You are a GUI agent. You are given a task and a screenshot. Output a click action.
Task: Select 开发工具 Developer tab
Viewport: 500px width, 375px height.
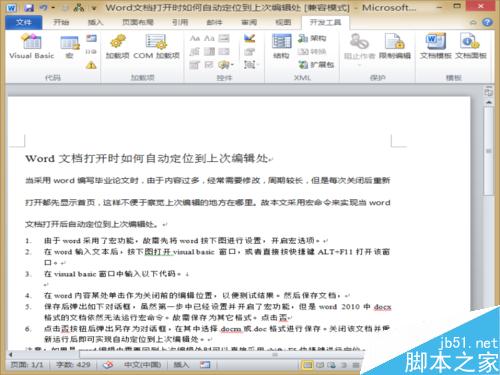tap(325, 22)
